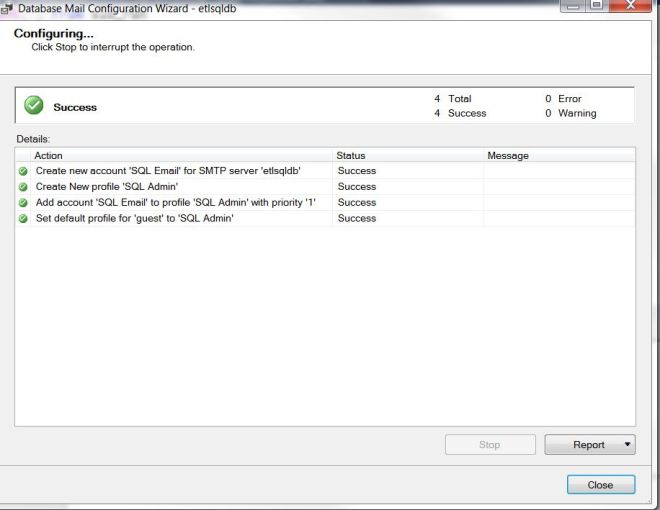
Task: Click green check icon beside 'Set default profile' row
Action: pyautogui.click(x=23, y=219)
